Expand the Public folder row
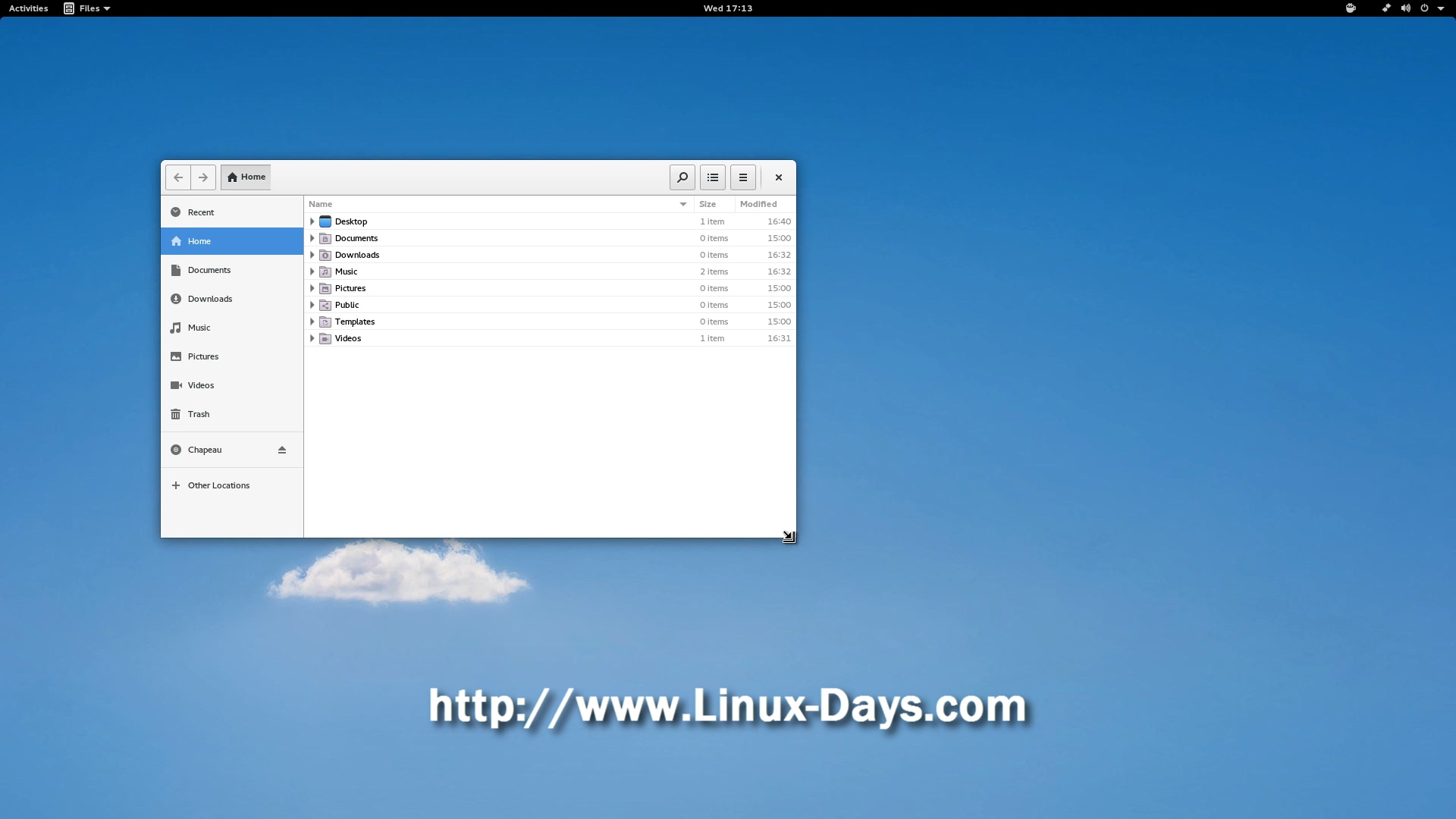 [x=312, y=305]
